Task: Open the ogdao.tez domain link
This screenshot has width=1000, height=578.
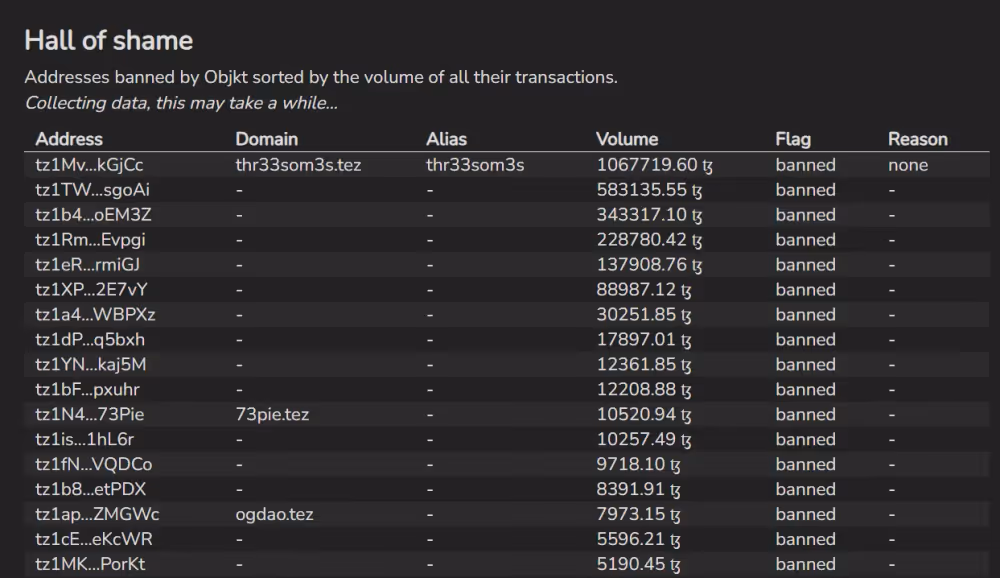Action: [x=274, y=515]
